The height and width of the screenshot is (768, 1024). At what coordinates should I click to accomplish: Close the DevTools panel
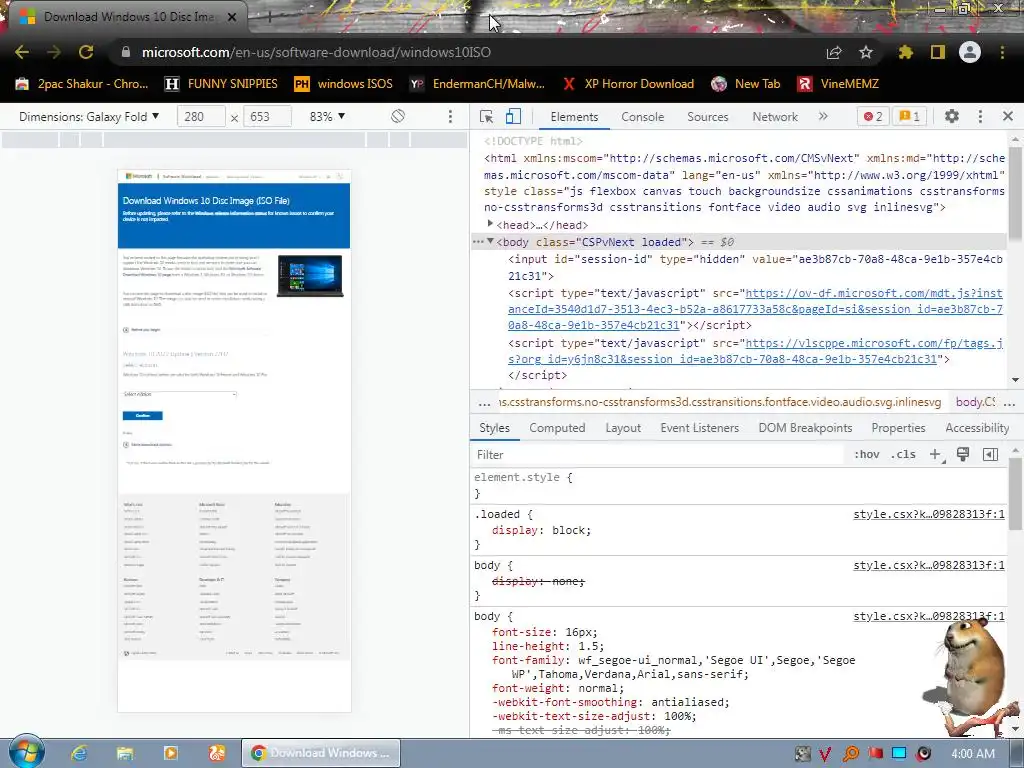coord(1008,116)
